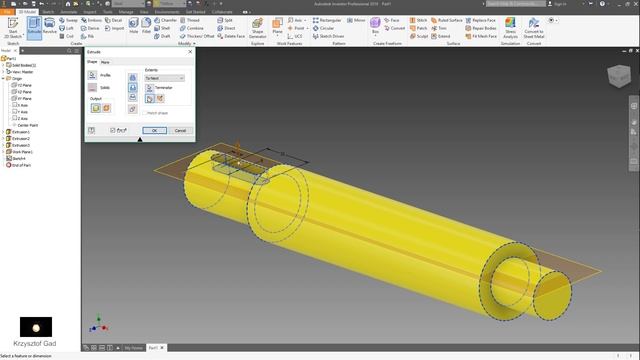Toggle the preview checkbox in Extrude dialog

(x=113, y=130)
